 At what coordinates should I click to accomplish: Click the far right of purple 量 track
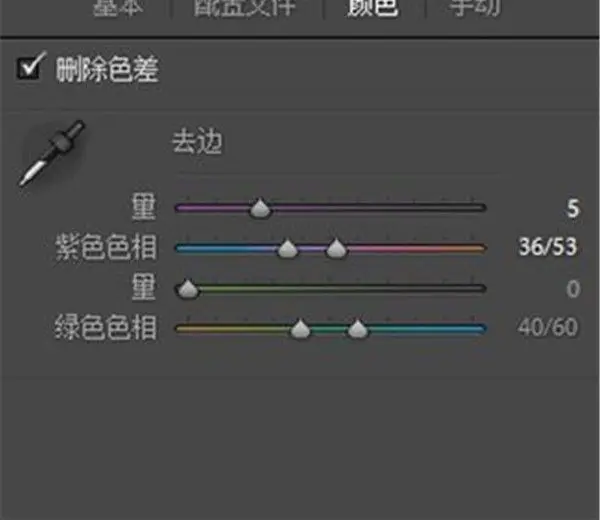point(481,208)
